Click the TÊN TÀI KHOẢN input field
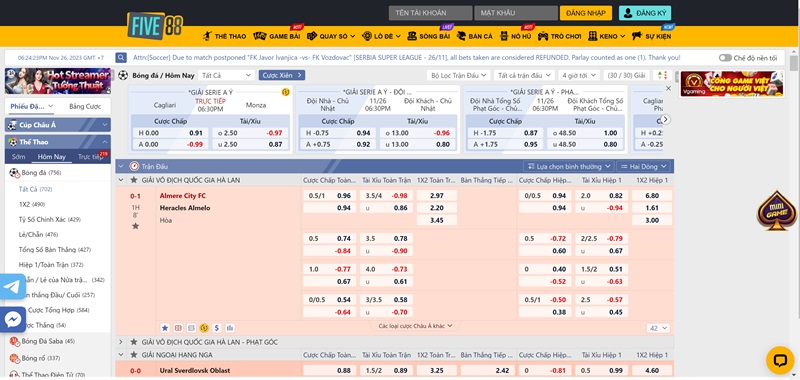800x380 pixels. pos(430,13)
